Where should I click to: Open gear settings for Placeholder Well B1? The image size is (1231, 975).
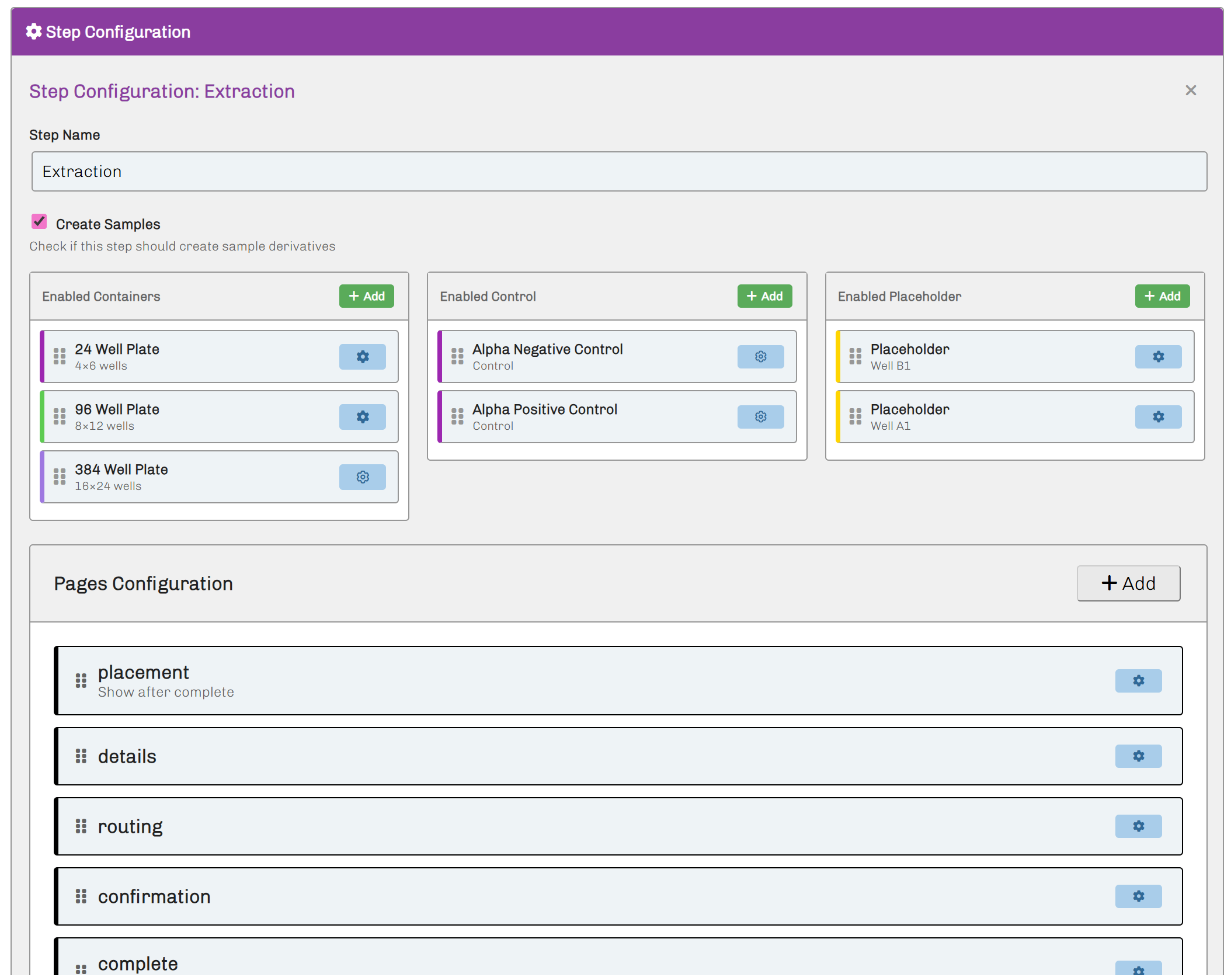1158,357
